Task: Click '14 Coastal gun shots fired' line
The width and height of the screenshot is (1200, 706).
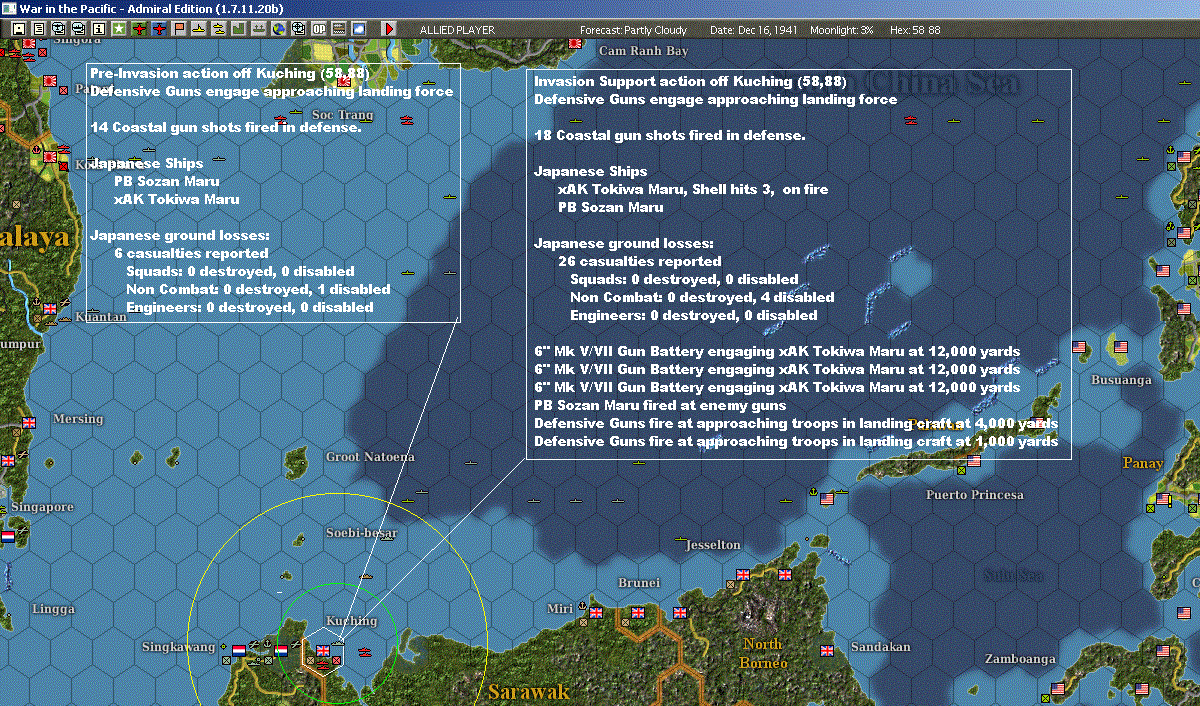Action: tap(225, 127)
